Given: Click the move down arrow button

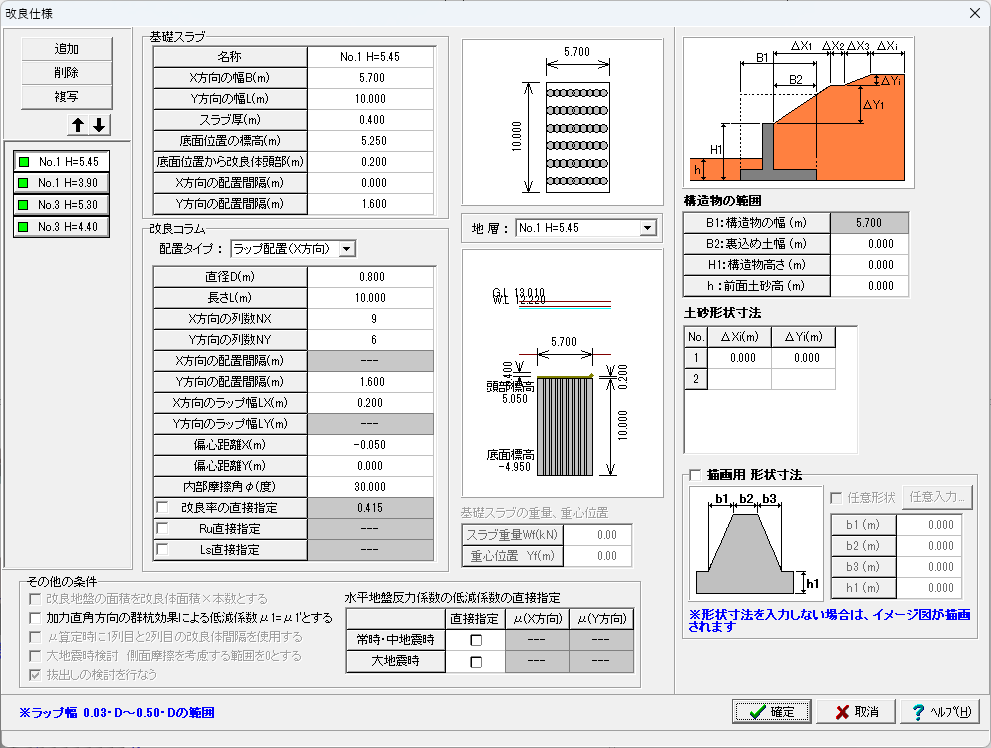Looking at the screenshot, I should pyautogui.click(x=99, y=125).
